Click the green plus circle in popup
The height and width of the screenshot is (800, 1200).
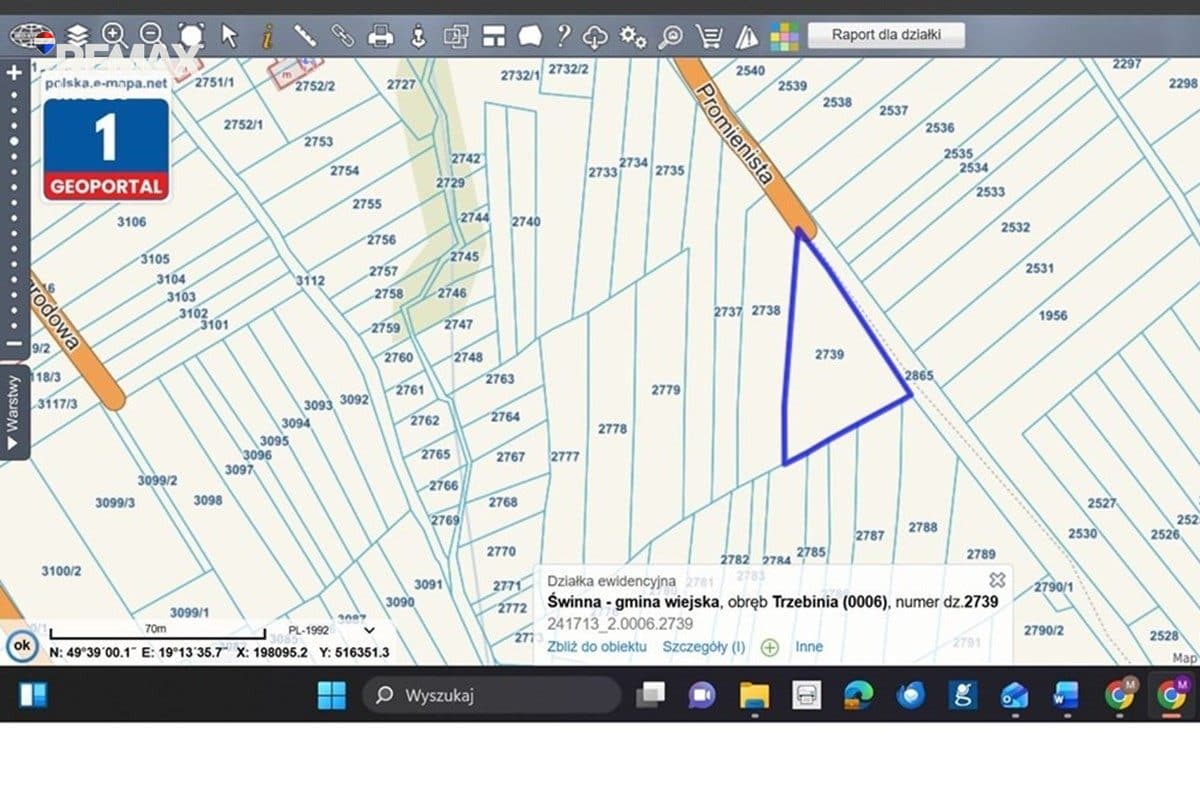coord(770,647)
